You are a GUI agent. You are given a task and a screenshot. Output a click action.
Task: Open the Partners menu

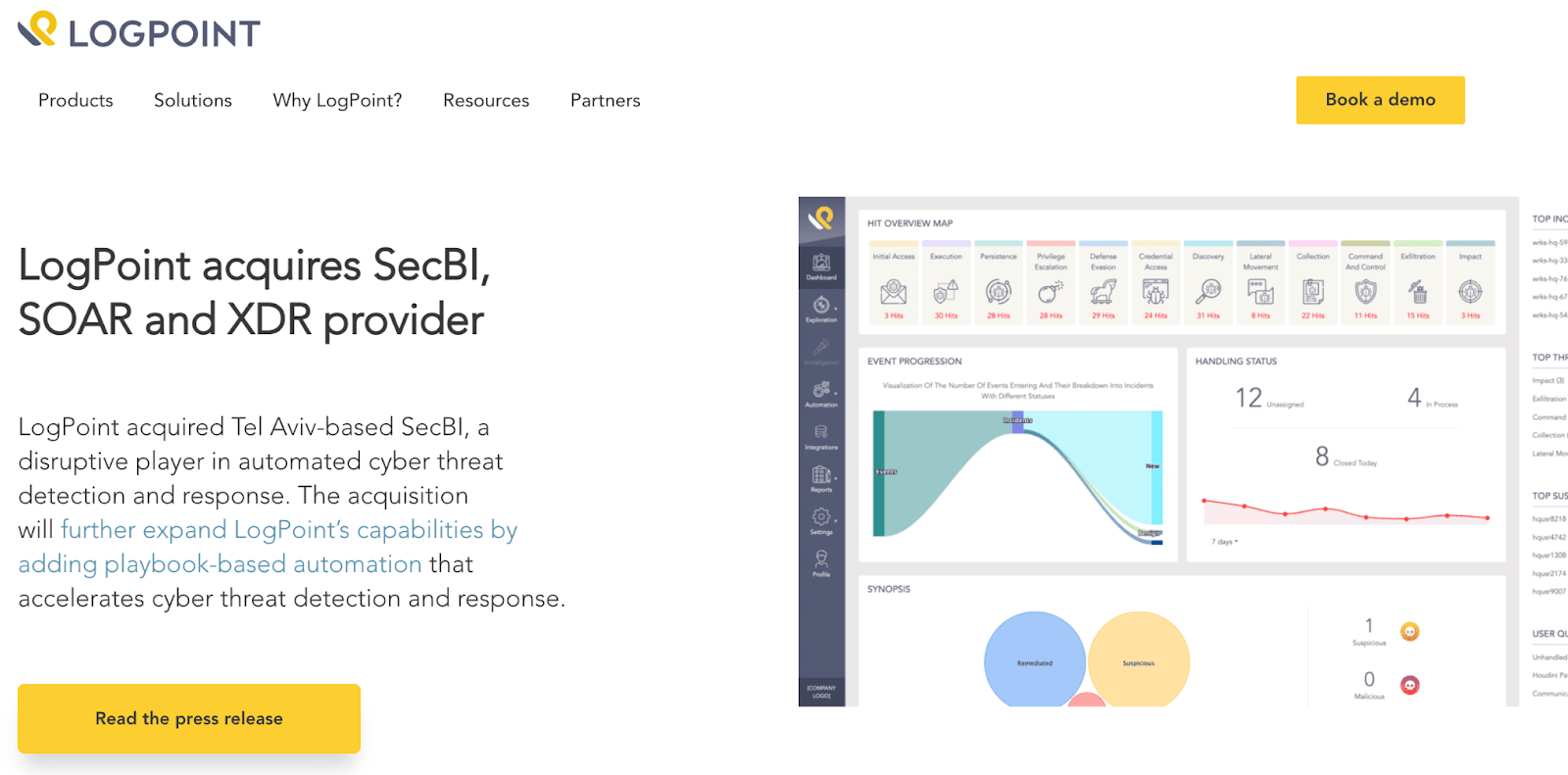(x=606, y=100)
